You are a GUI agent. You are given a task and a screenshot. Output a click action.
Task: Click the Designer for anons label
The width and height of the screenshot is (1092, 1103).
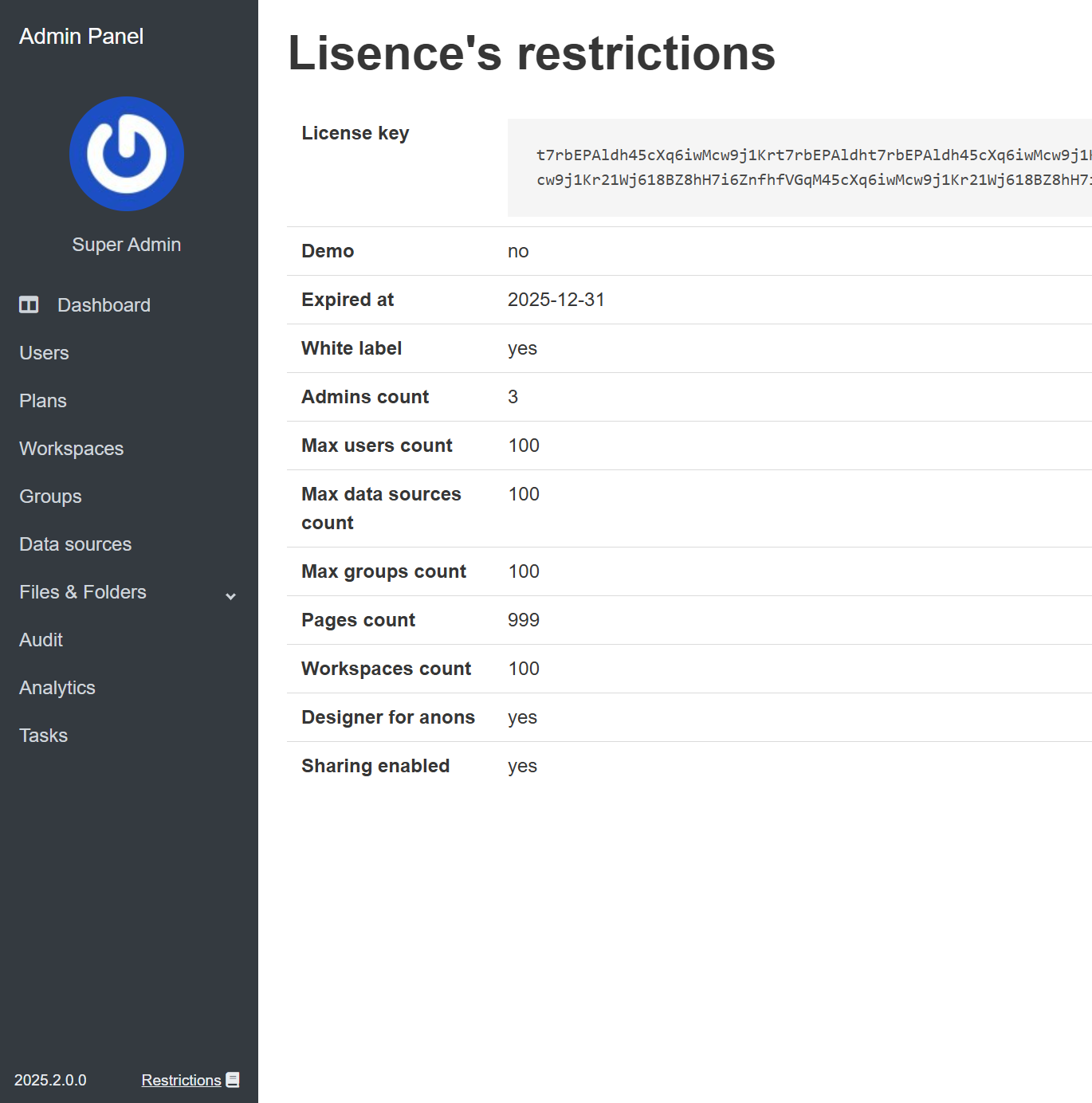click(388, 717)
